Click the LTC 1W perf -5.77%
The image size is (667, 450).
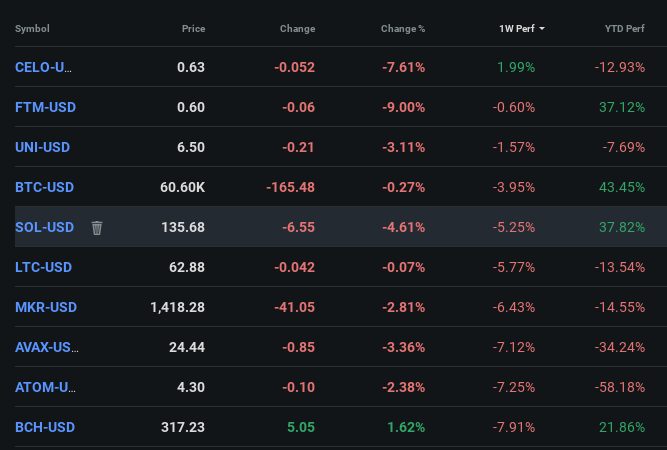click(514, 267)
